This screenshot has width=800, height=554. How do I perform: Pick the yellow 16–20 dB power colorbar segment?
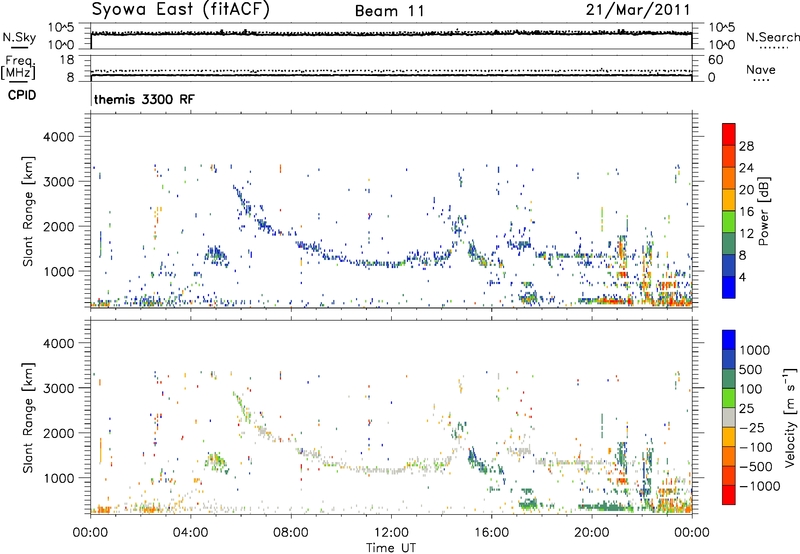pyautogui.click(x=729, y=199)
